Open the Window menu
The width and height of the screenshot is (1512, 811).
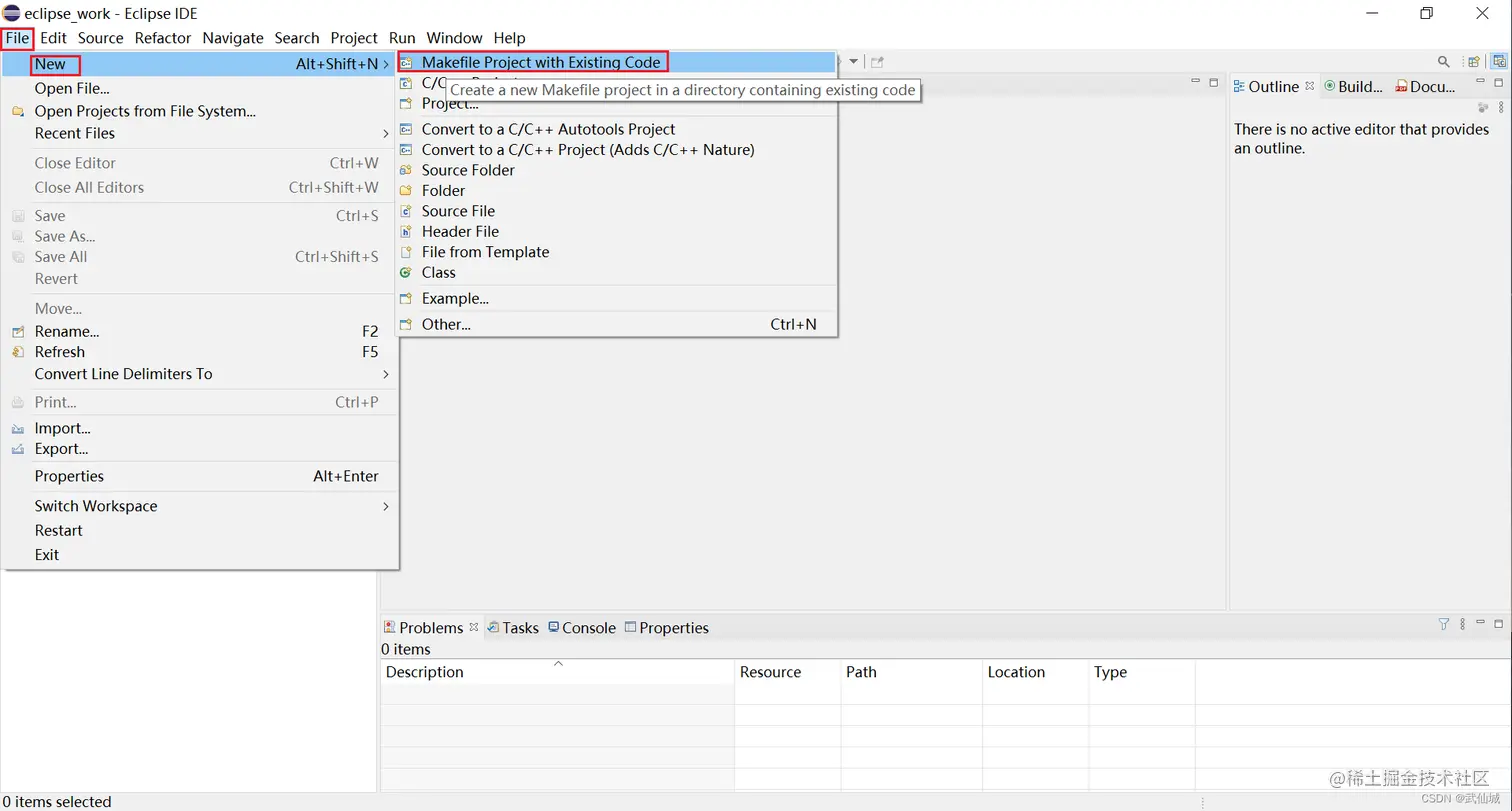pos(454,38)
